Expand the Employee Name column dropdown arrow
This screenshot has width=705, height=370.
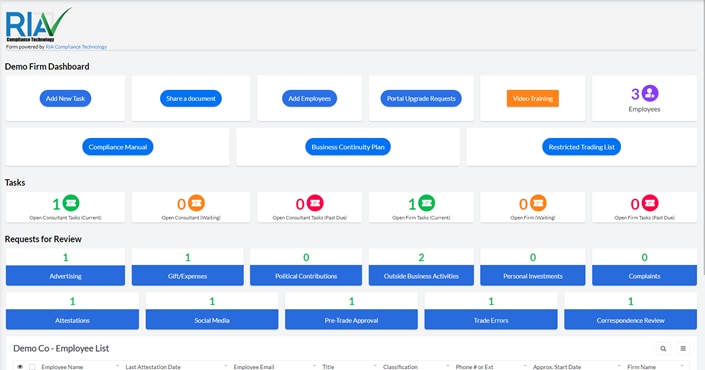[117, 366]
